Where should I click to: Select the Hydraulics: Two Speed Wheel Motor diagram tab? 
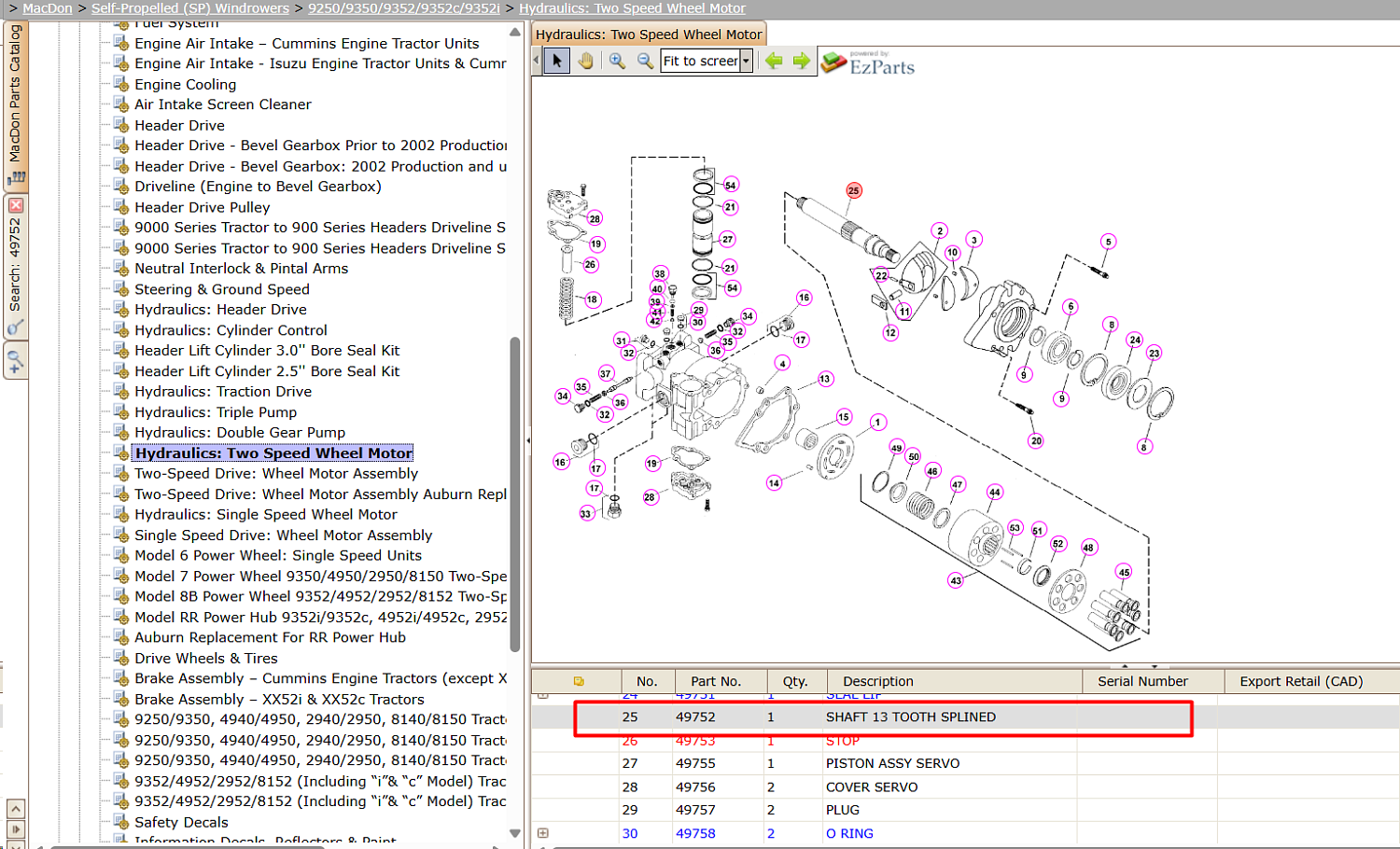(649, 35)
